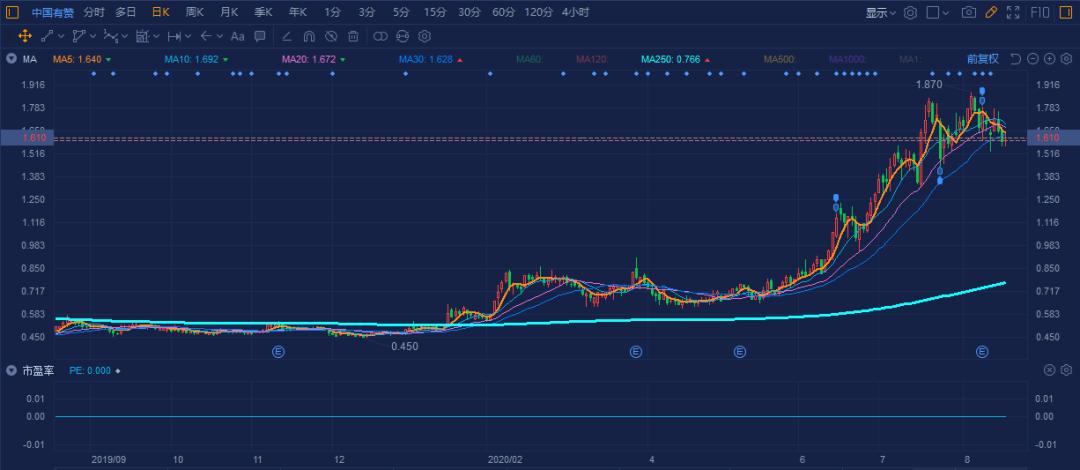The image size is (1080, 470).
Task: Switch to the 分时 chart tab
Action: [x=94, y=12]
